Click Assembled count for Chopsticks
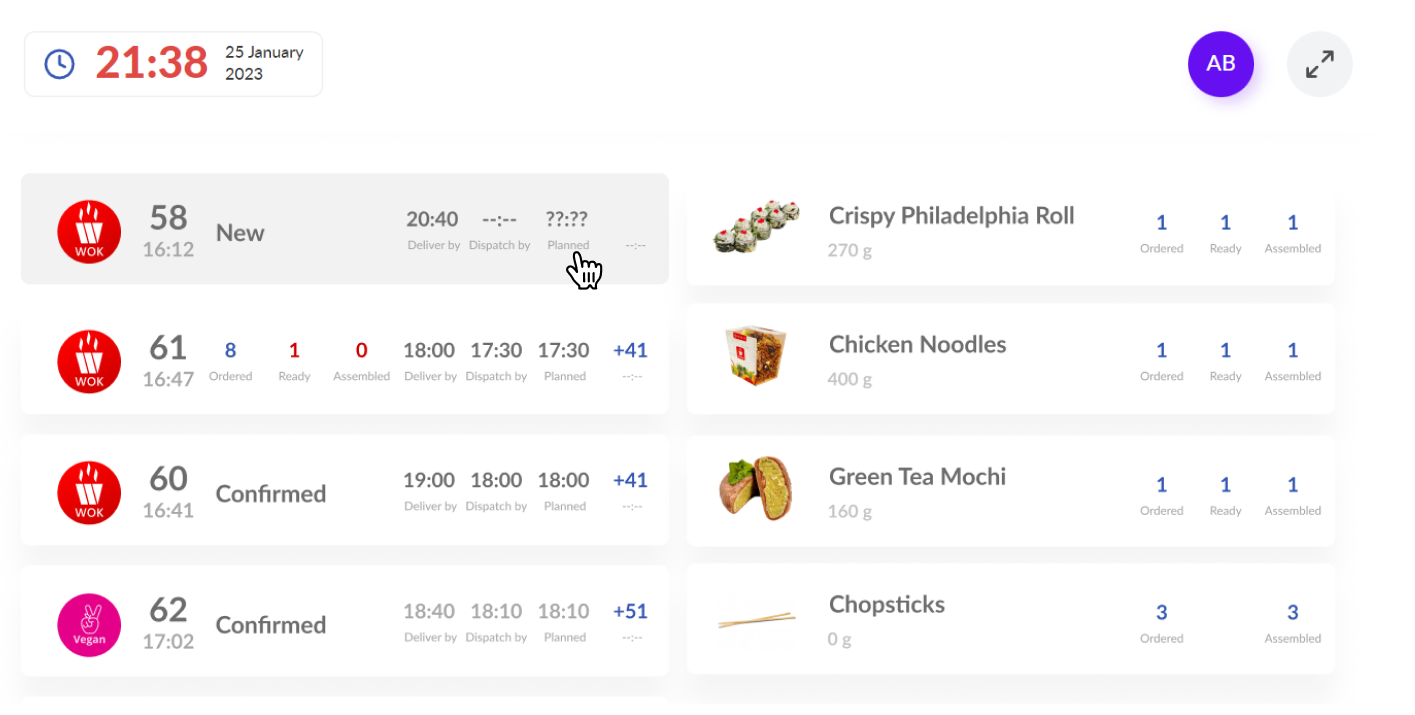The height and width of the screenshot is (715, 1415). point(1292,612)
